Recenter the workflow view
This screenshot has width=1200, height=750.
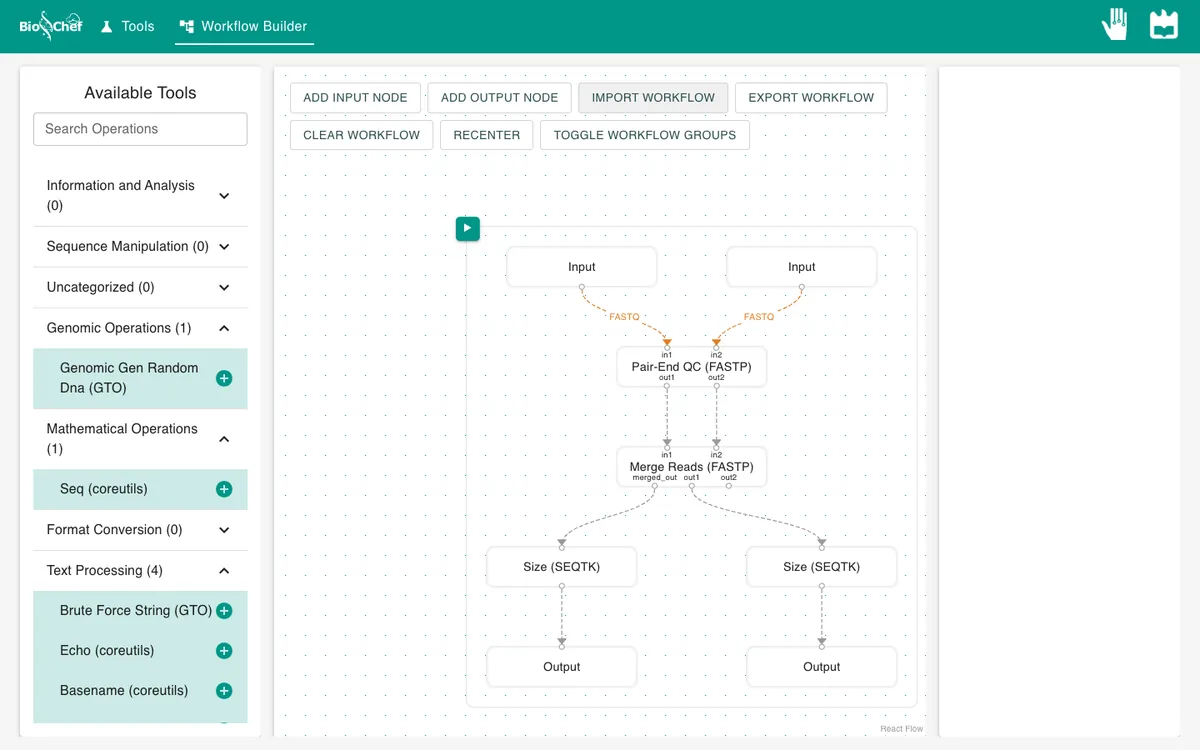point(487,135)
